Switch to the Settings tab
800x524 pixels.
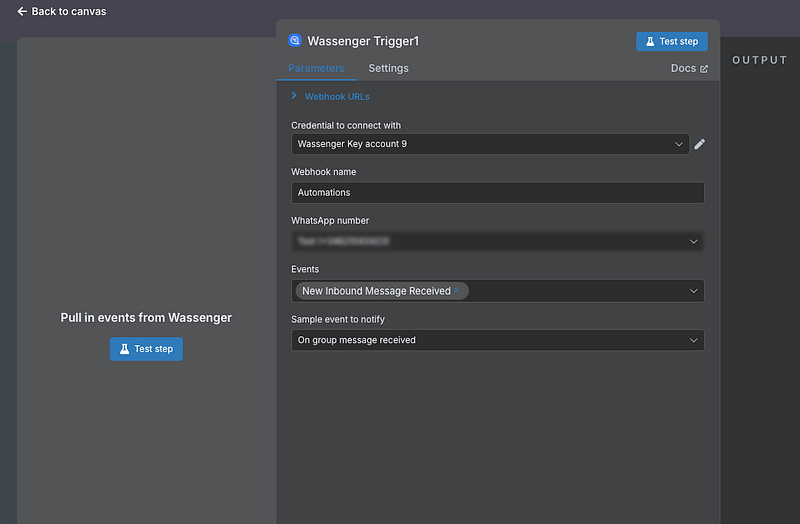pos(388,68)
